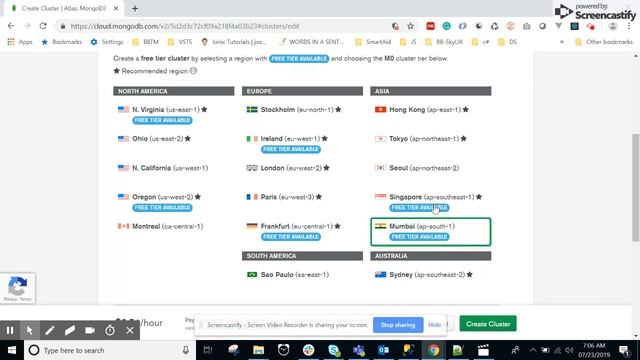Open the Chrome three-dot menu
Screen dimensions: 640x360
629,26
